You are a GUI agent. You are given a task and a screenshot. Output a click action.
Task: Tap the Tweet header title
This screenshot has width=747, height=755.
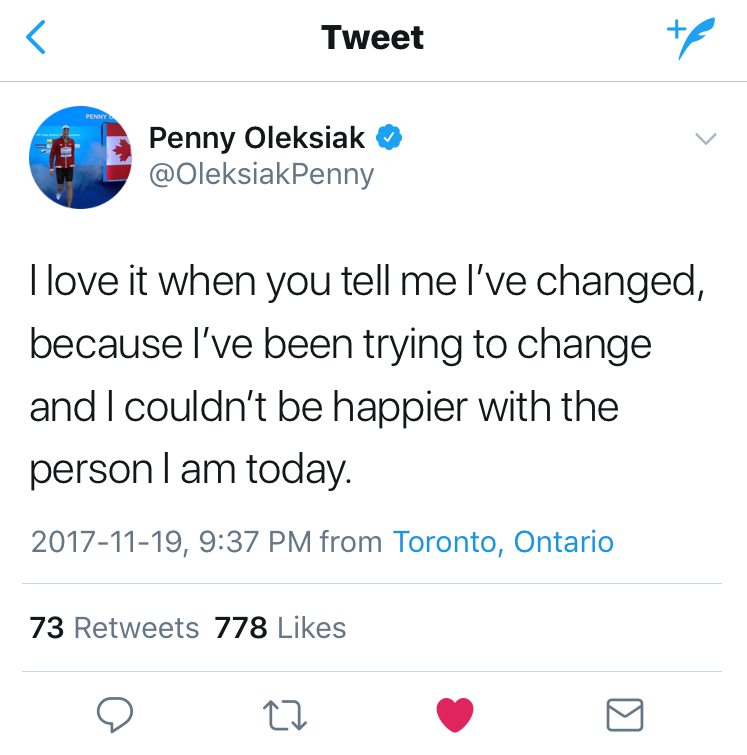point(373,38)
